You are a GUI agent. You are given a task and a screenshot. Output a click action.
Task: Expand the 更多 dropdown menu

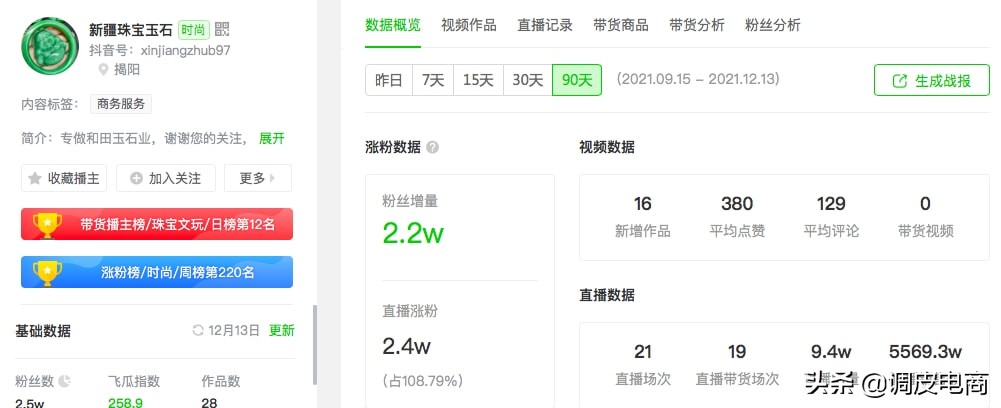(258, 178)
